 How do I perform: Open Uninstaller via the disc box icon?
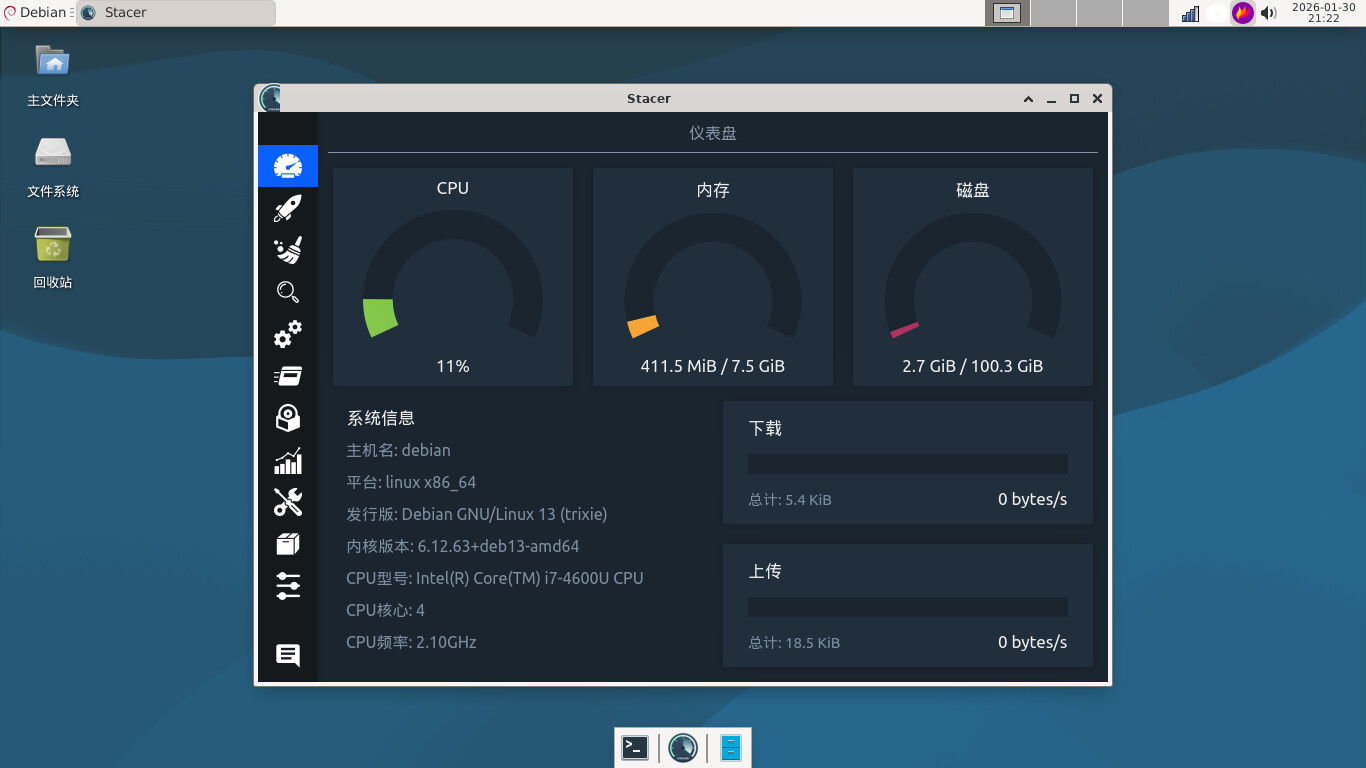(288, 418)
